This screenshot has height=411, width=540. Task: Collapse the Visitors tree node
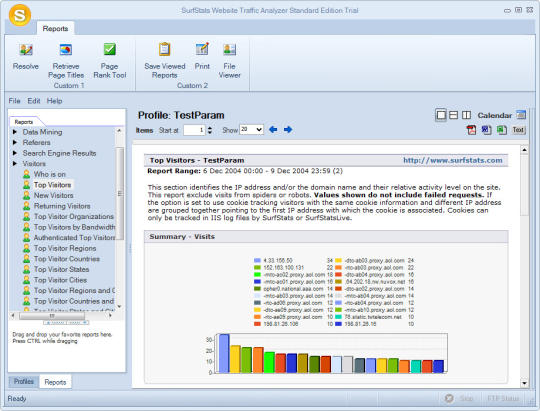pos(15,164)
